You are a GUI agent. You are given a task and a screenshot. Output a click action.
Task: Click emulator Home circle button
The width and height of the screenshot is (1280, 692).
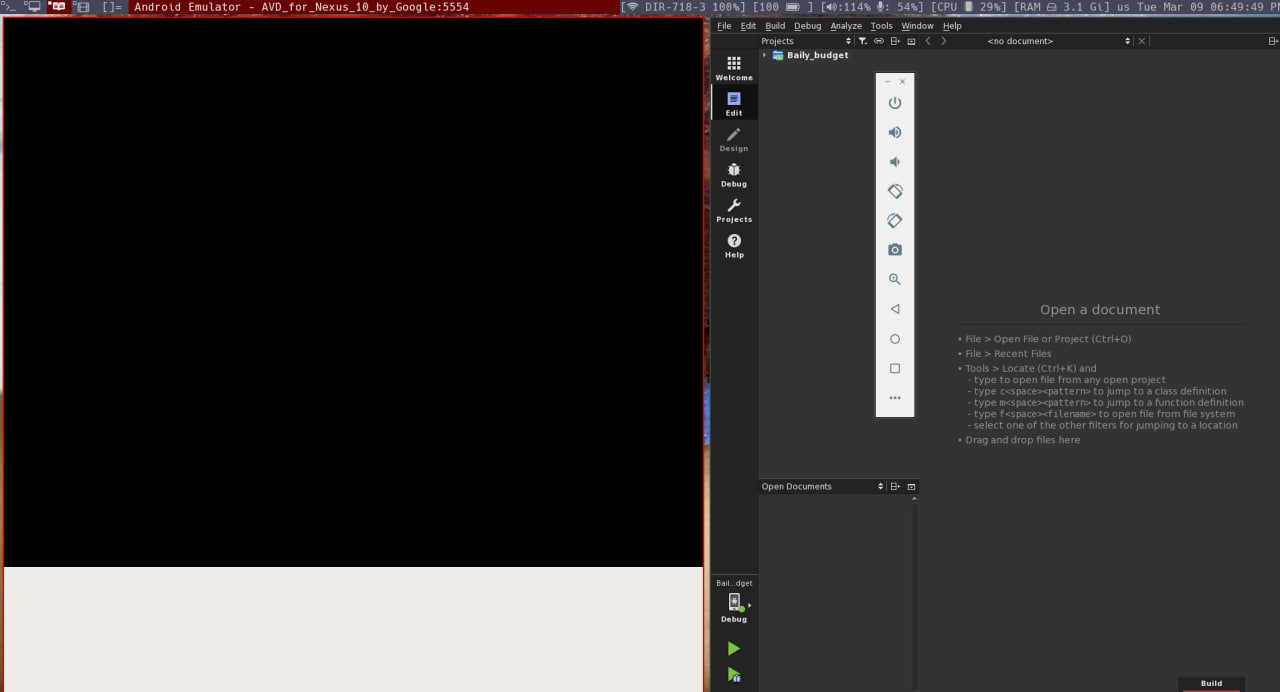pos(895,339)
